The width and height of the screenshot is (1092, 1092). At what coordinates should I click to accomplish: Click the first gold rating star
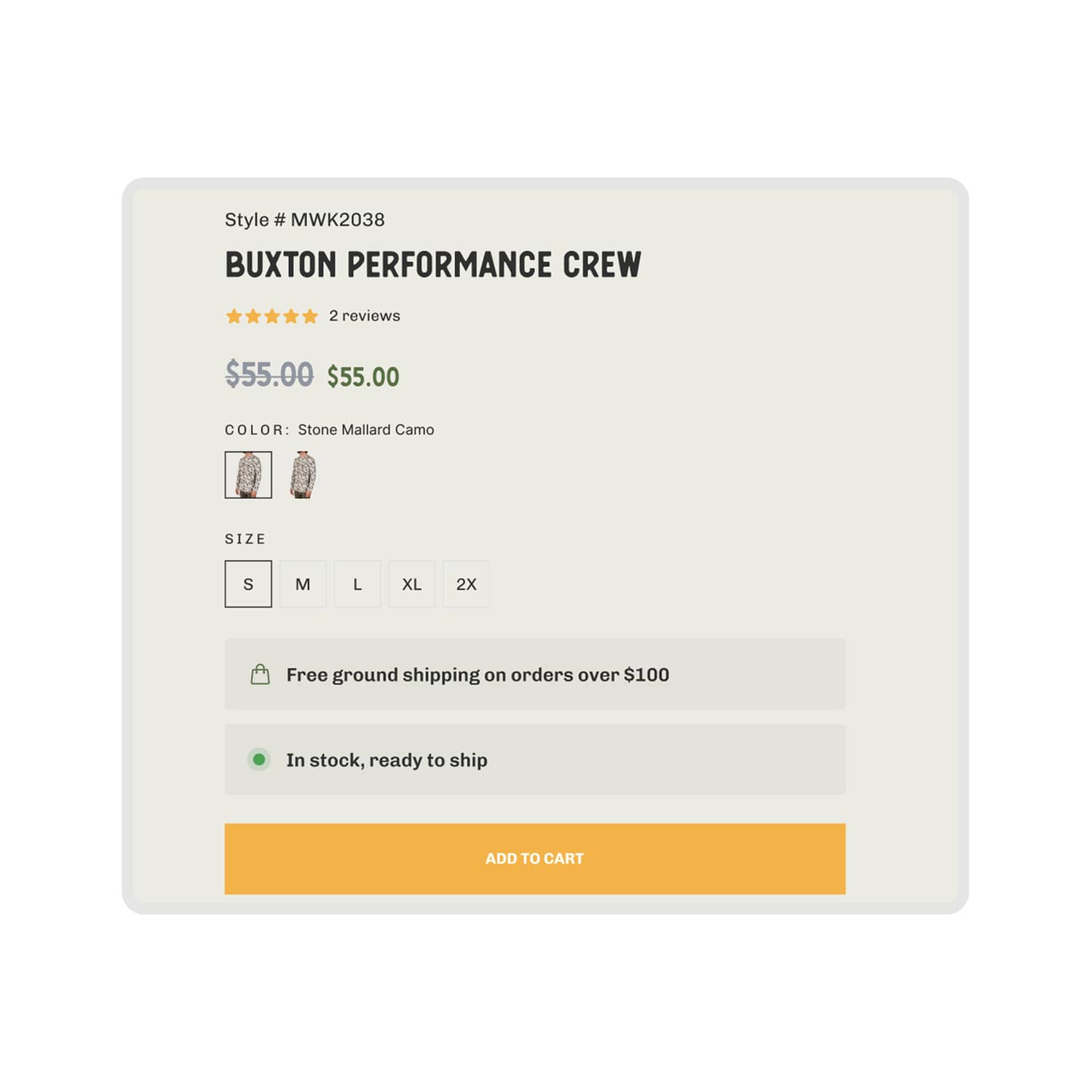pyautogui.click(x=233, y=315)
